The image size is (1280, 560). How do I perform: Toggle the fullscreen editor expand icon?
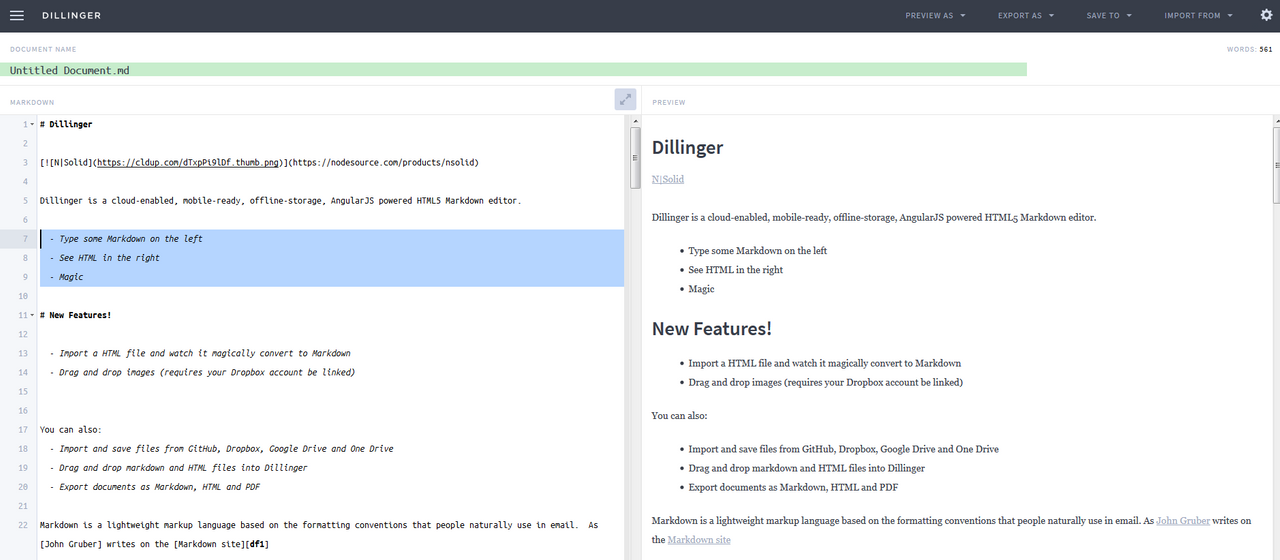tap(625, 99)
